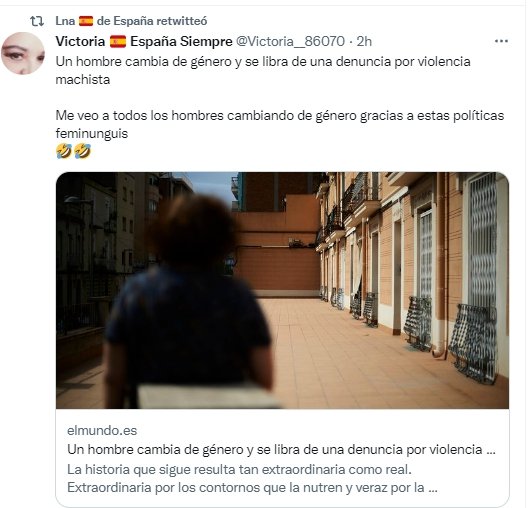The image size is (531, 508).
Task: Click the 'Me veo a todos los hombres' paragraph
Action: pos(280,124)
